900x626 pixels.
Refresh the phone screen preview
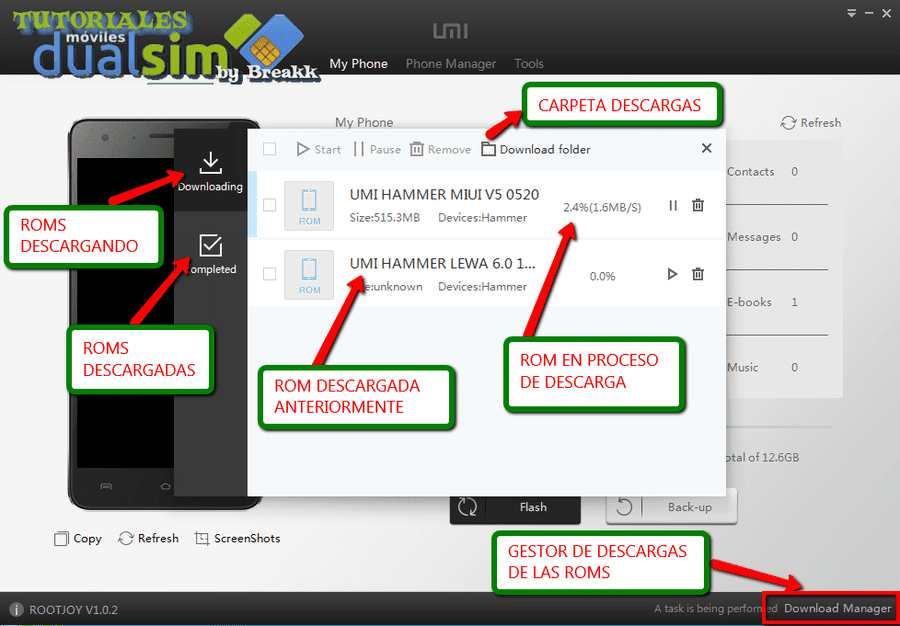(148, 539)
